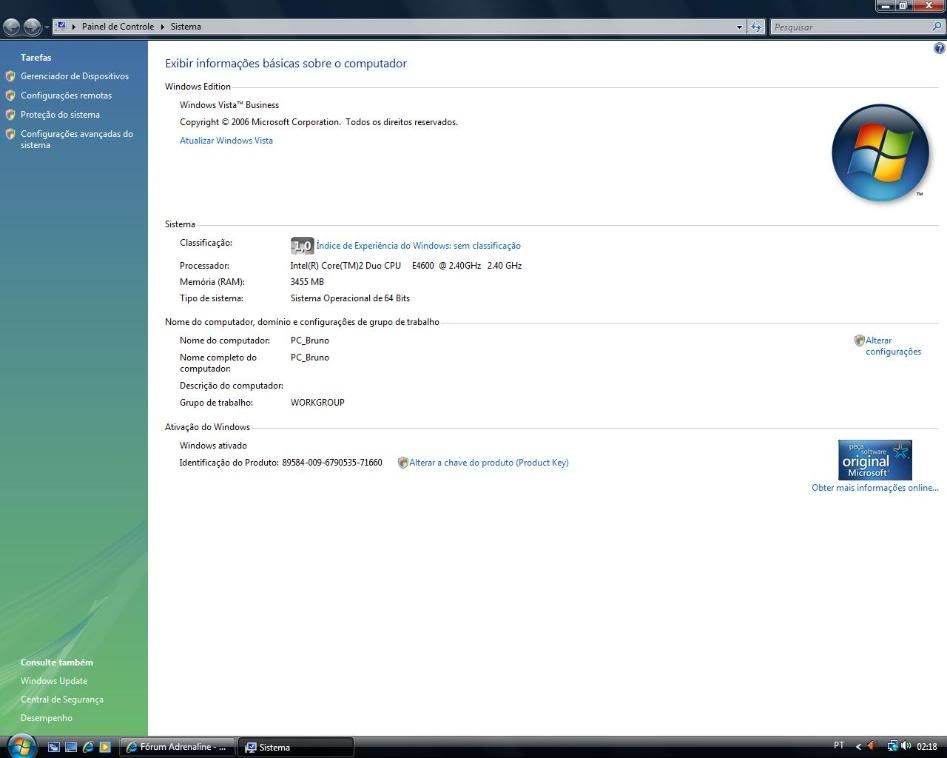Show hidden tray icons arrow
Image resolution: width=947 pixels, height=758 pixels.
(858, 747)
